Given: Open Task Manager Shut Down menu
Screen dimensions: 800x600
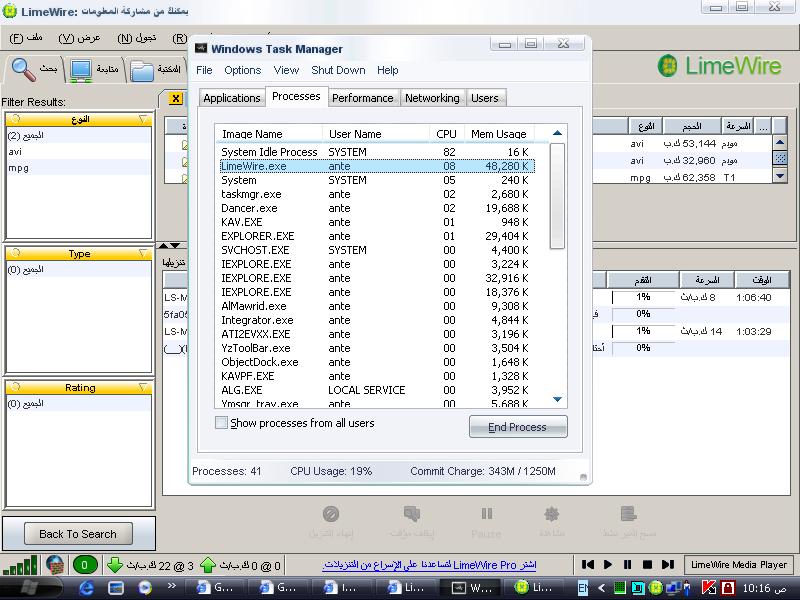Looking at the screenshot, I should pos(338,70).
